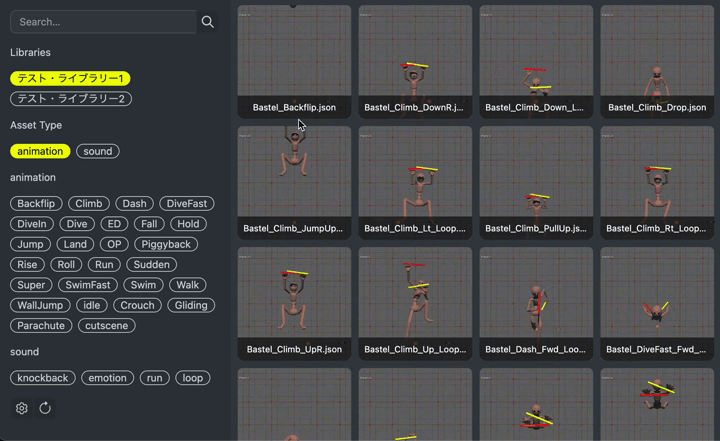Select the emotion sound tag

coord(107,378)
